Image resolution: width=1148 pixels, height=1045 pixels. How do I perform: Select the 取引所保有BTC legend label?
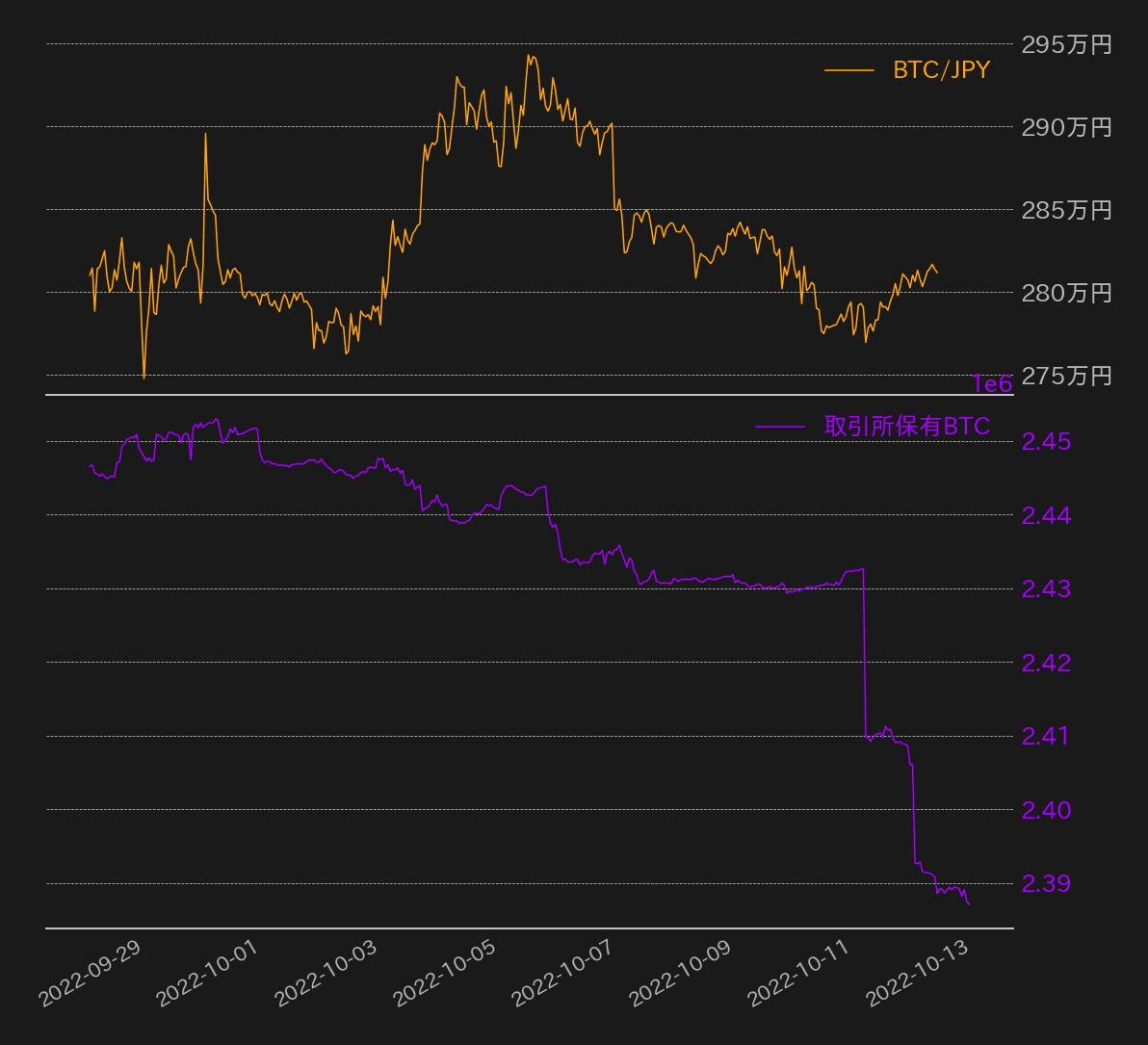click(906, 427)
